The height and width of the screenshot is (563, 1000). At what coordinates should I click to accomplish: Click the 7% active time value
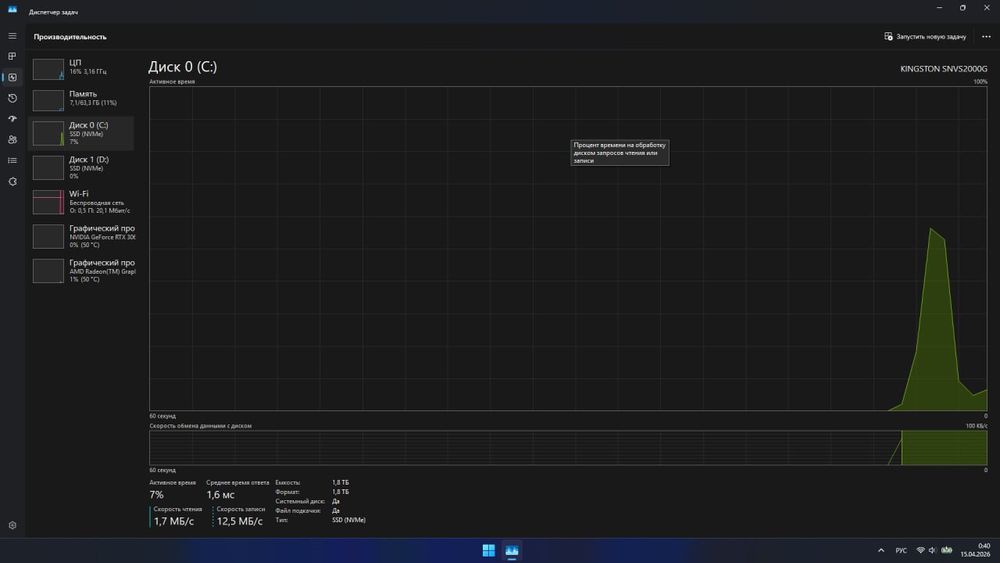click(x=156, y=495)
